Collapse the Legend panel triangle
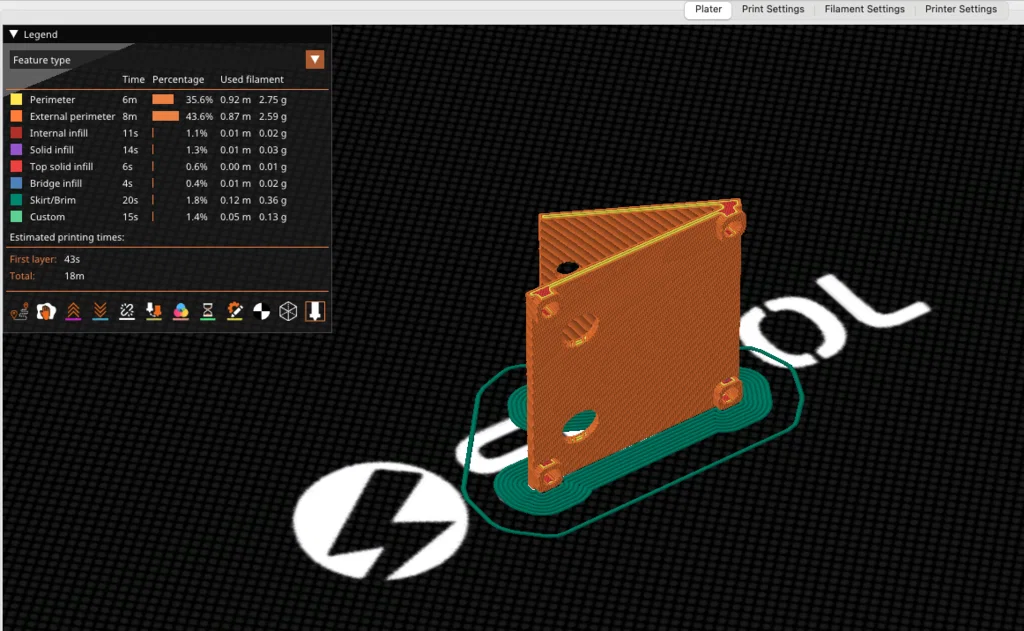The width and height of the screenshot is (1024, 631). coord(14,34)
